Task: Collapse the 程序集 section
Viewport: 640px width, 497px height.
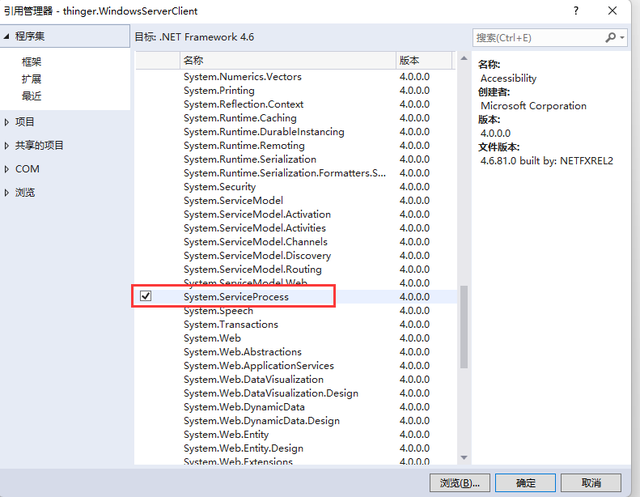Action: click(x=6, y=36)
